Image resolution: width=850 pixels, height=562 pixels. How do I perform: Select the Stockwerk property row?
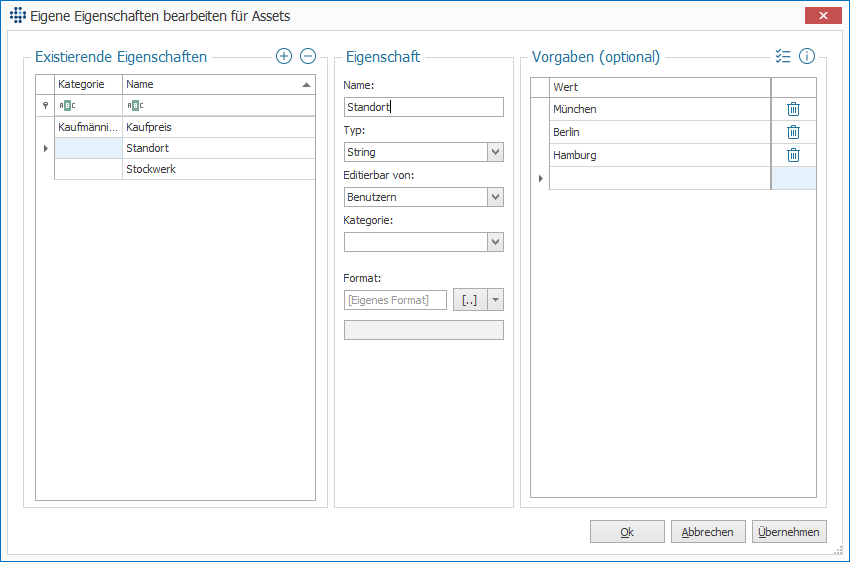(x=185, y=169)
